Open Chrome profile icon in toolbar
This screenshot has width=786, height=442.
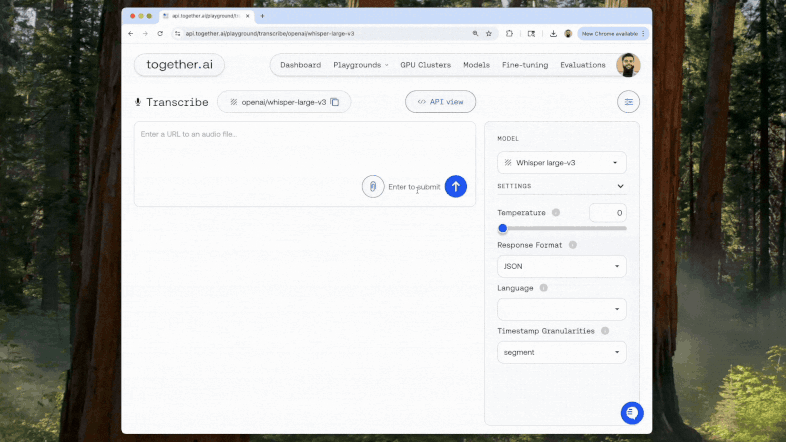pyautogui.click(x=568, y=34)
